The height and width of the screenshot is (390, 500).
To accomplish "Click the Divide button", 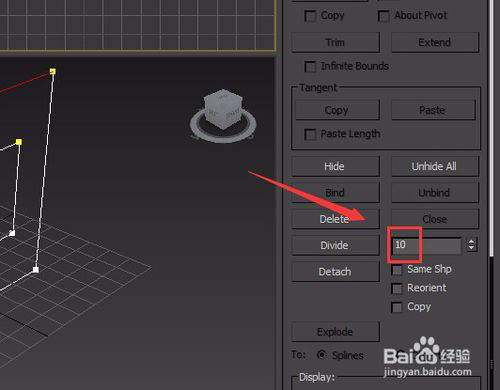I will pos(335,245).
